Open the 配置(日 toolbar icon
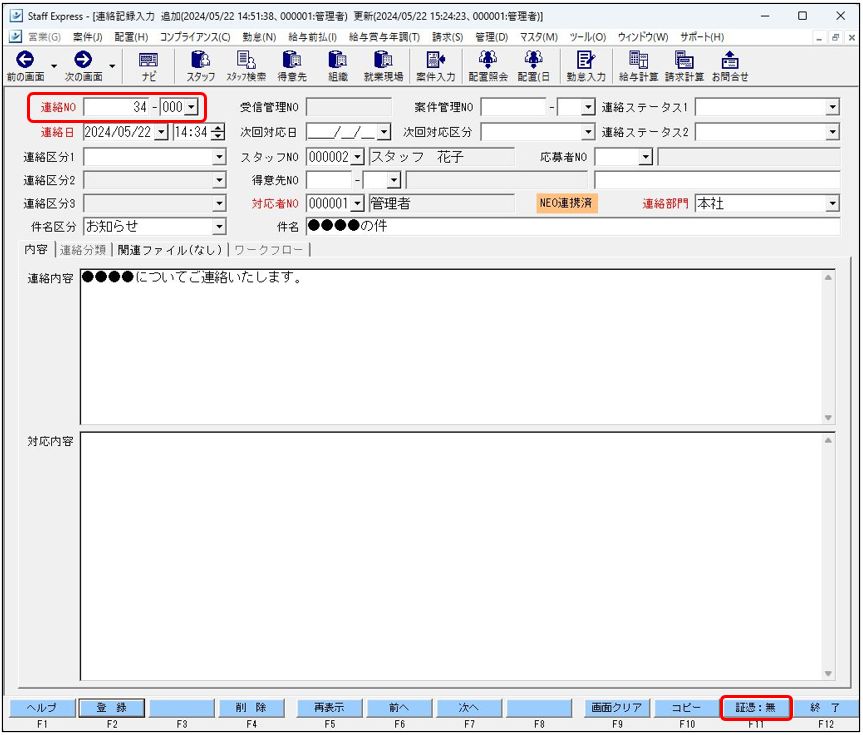863x735 pixels. coord(533,59)
